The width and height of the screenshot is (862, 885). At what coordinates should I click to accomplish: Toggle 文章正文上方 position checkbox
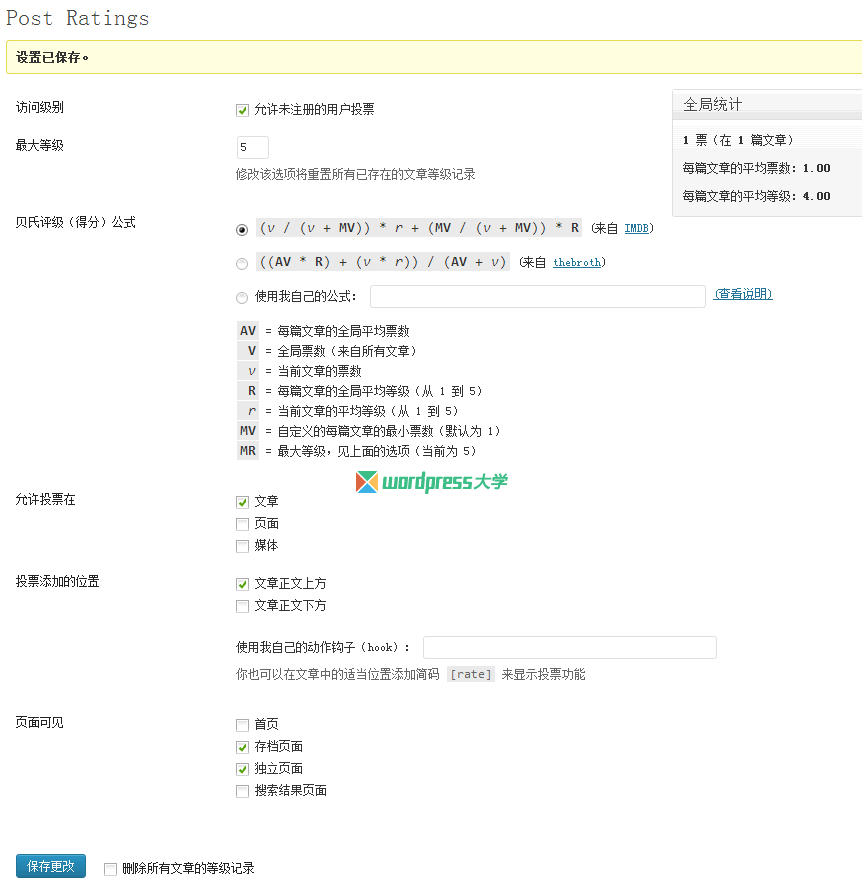pos(242,584)
